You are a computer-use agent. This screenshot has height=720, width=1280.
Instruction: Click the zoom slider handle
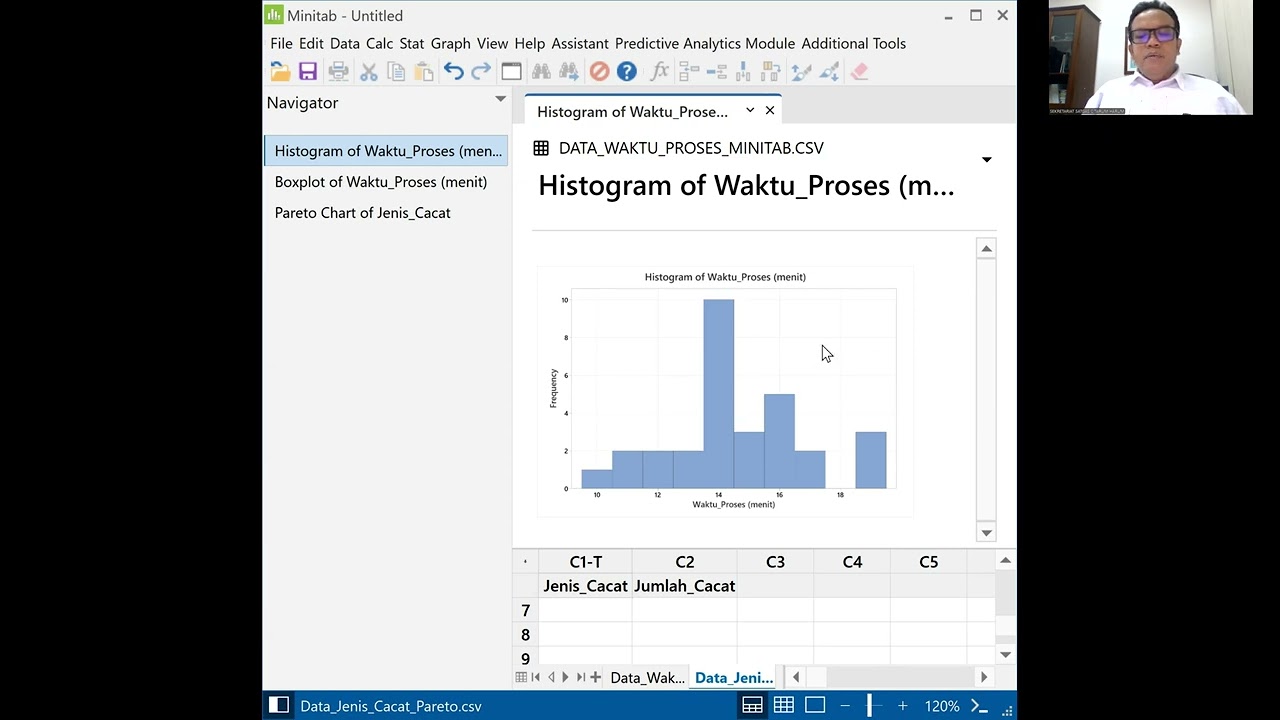click(870, 706)
